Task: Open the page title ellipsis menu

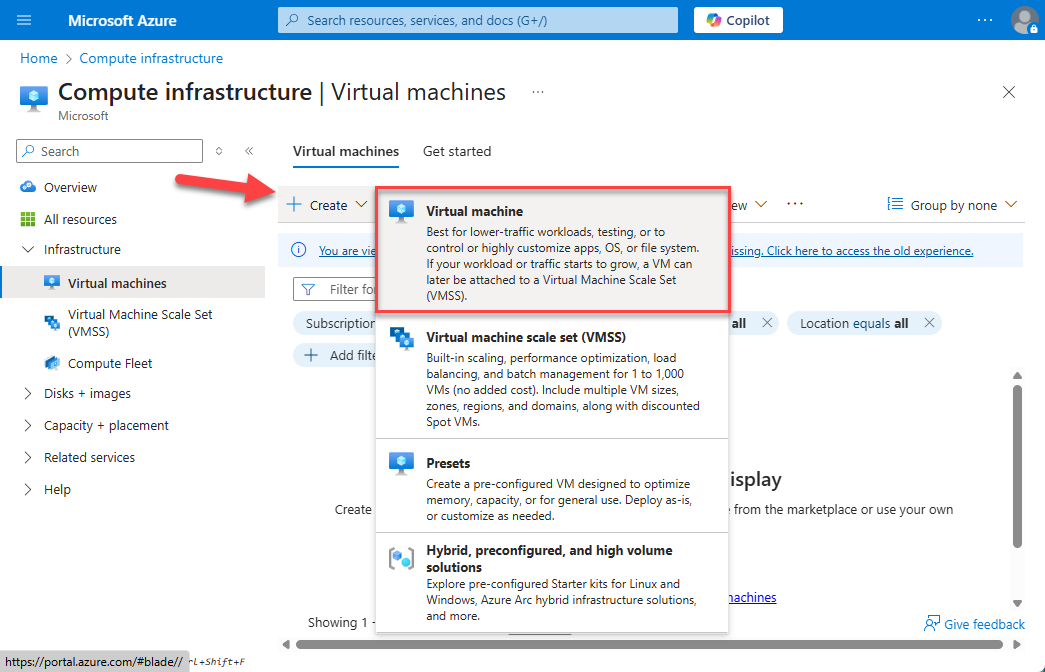Action: tap(538, 92)
